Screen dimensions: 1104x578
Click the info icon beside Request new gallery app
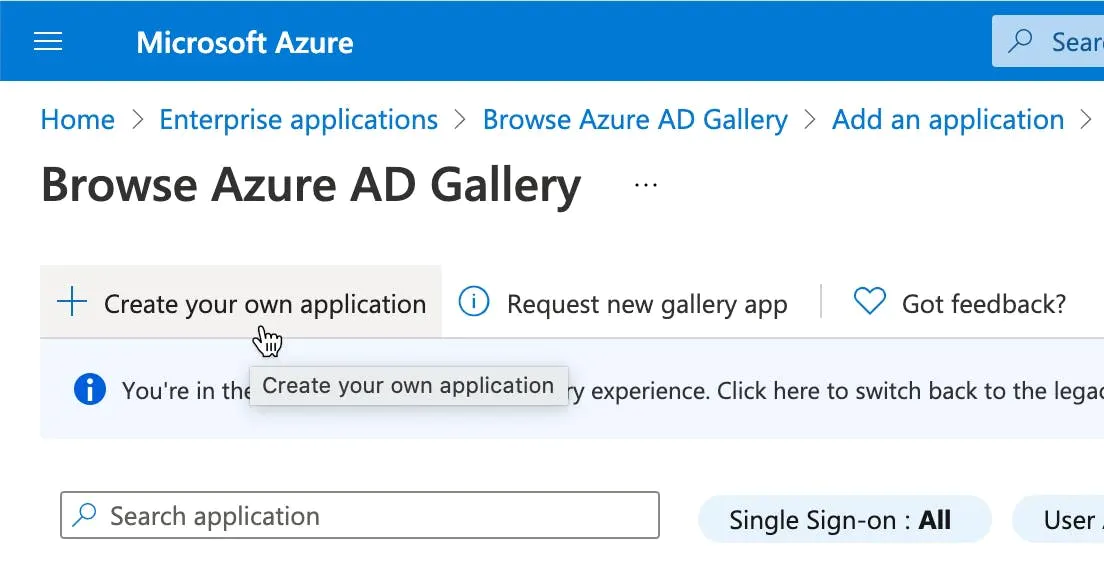474,302
